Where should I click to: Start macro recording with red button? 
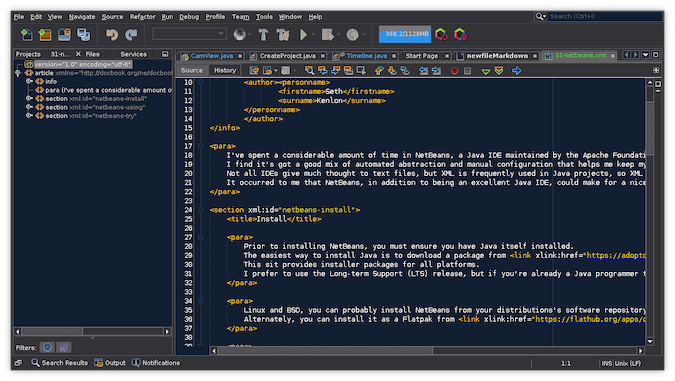point(455,71)
